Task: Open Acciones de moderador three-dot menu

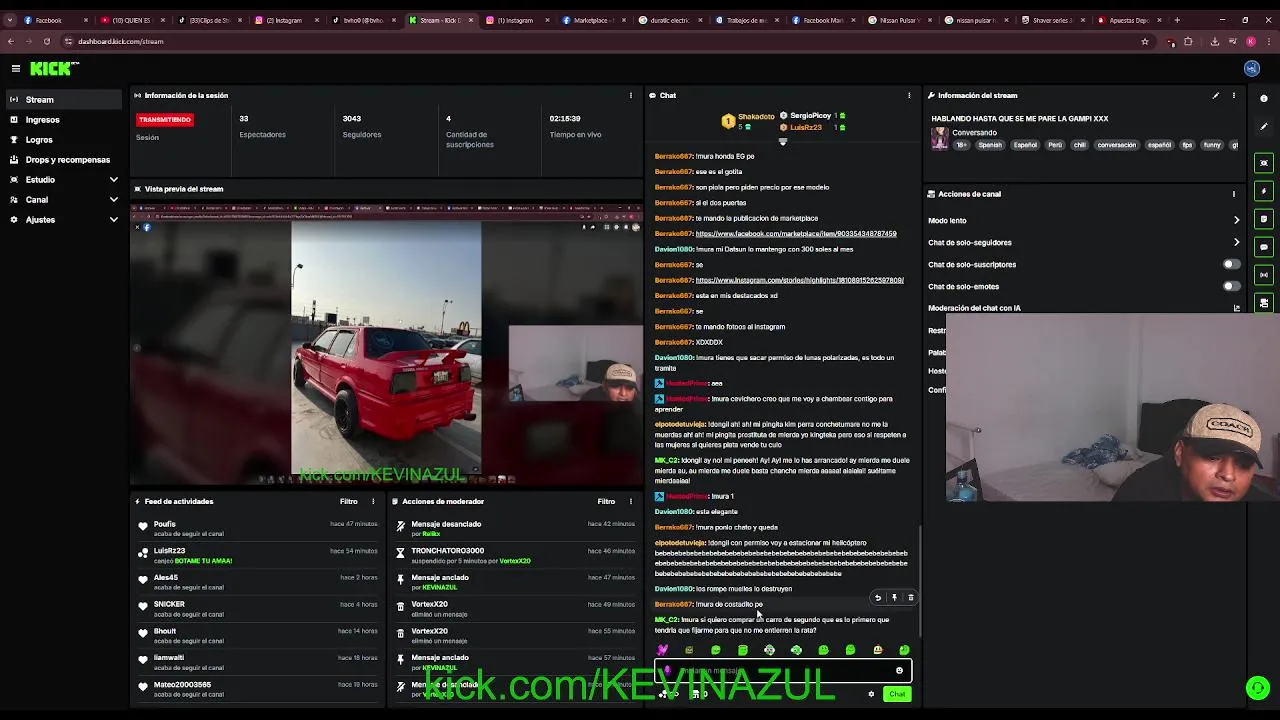Action: 631,501
